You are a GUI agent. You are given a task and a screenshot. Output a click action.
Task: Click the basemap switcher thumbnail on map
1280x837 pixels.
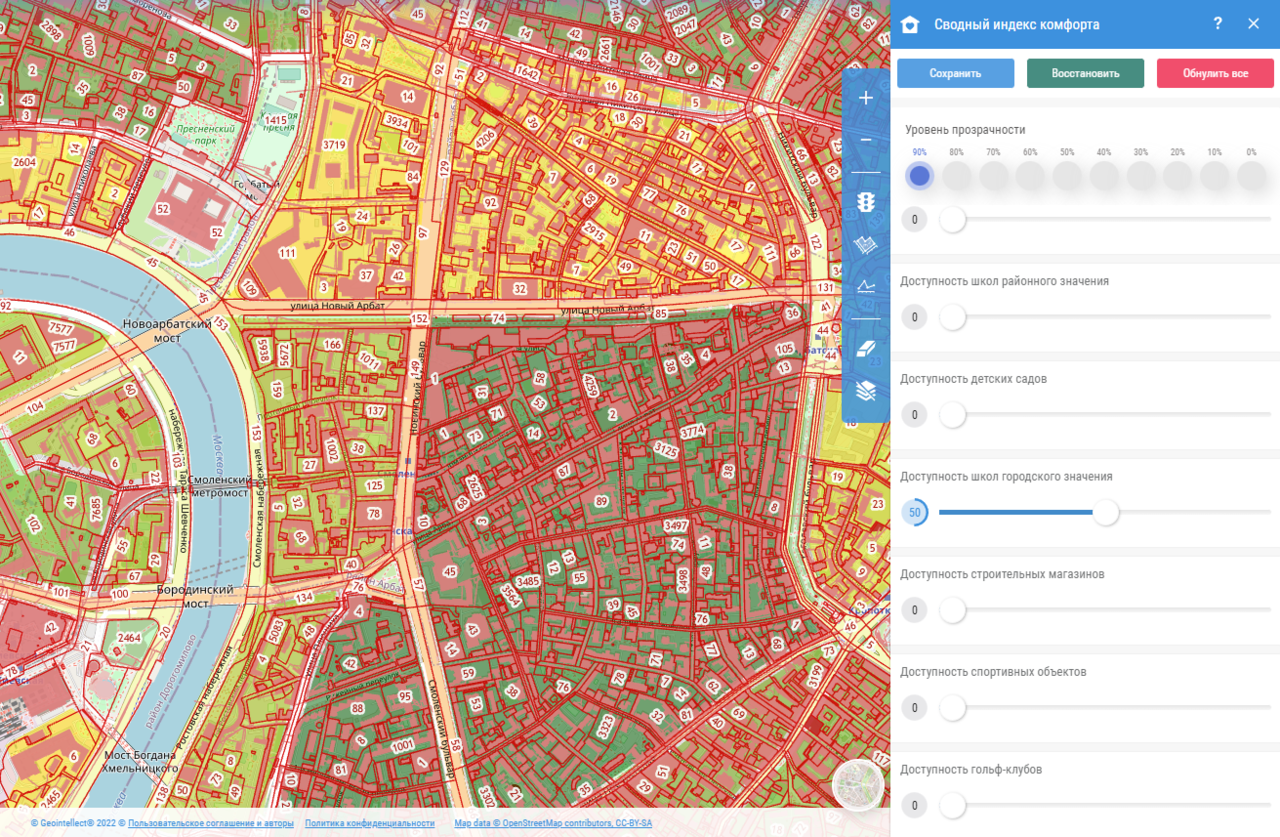coord(858,786)
